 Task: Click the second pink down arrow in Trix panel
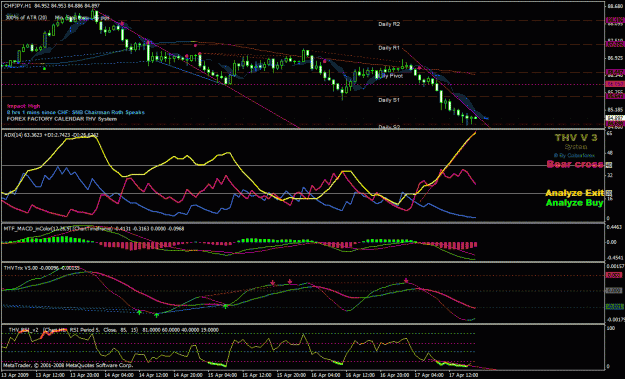coord(290,281)
